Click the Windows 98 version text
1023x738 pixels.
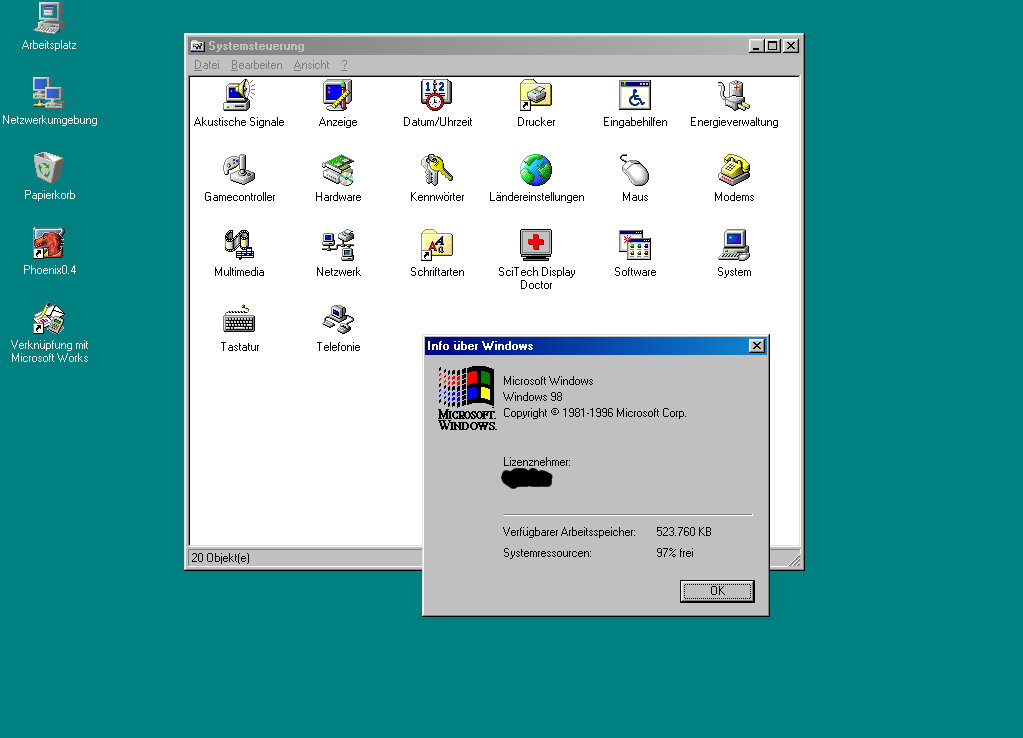tap(532, 397)
